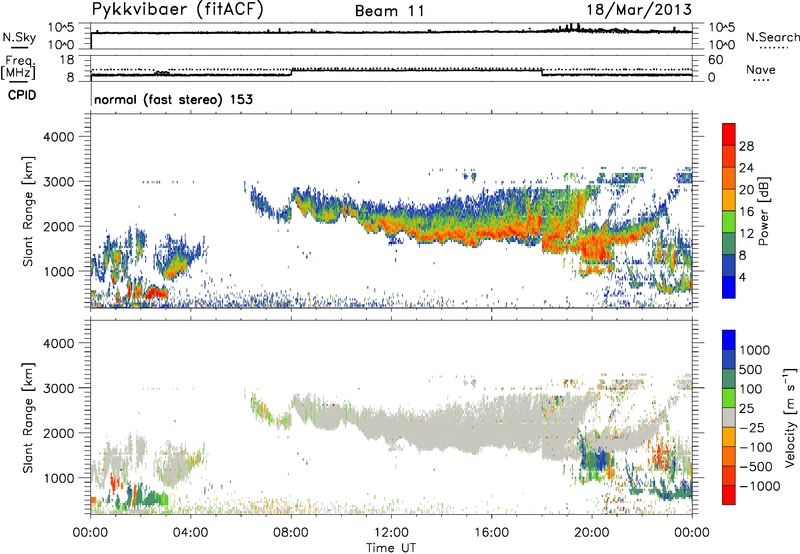Click the 2000 tick of the velocity panel
This screenshot has height=554, width=800.
58,433
